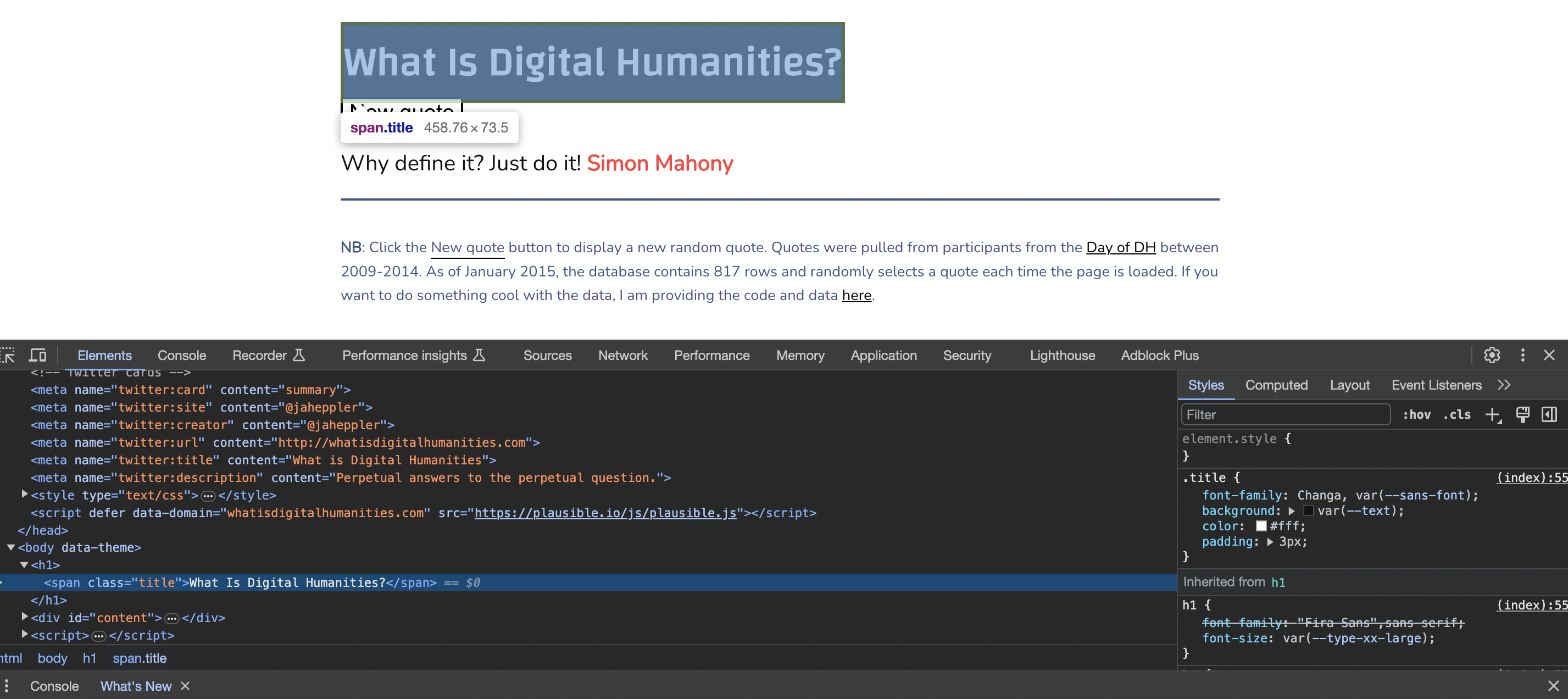The height and width of the screenshot is (699, 1568).
Task: Expand the div id="content" node
Action: 24,617
